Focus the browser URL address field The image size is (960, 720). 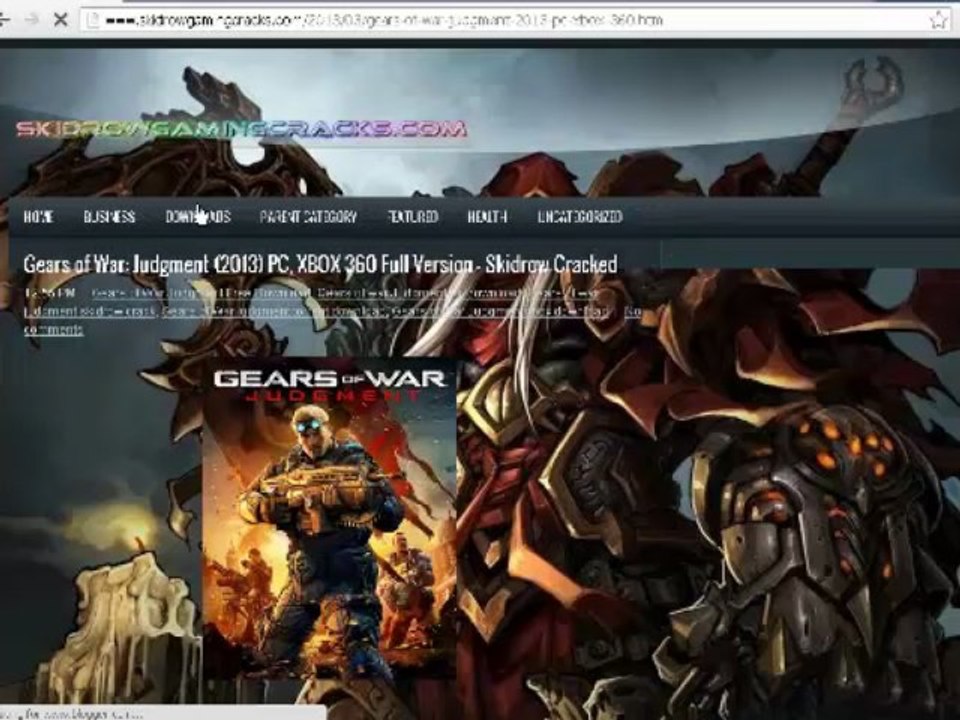pos(514,20)
